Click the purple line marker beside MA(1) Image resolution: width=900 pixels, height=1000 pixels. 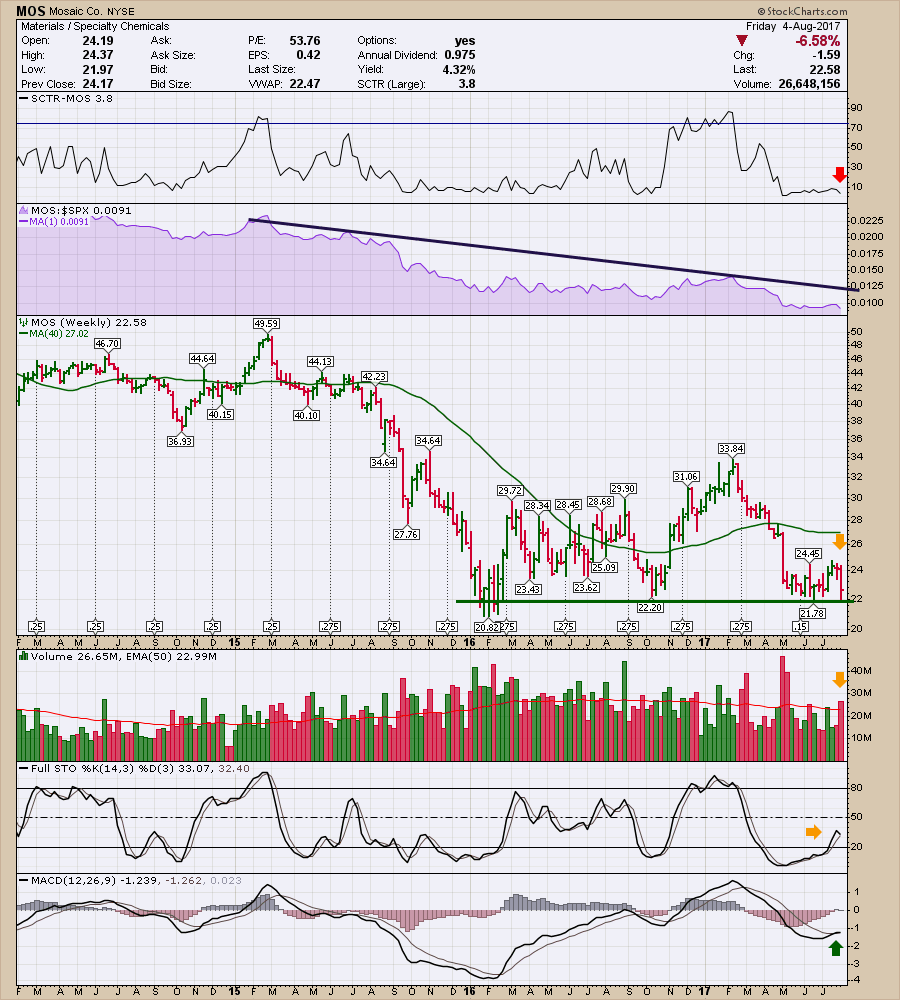coord(24,222)
